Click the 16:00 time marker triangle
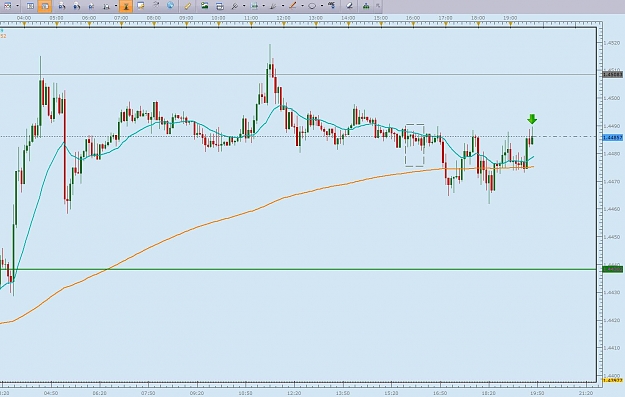Image resolution: width=625 pixels, height=397 pixels. [413, 25]
